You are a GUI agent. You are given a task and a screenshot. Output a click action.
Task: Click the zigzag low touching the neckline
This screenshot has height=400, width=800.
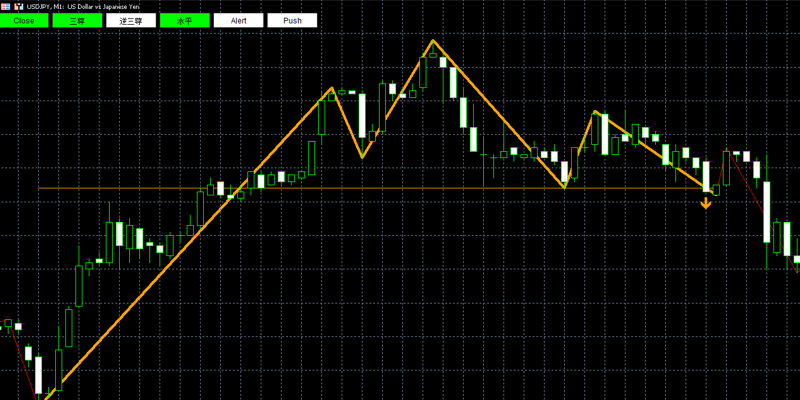tap(565, 188)
